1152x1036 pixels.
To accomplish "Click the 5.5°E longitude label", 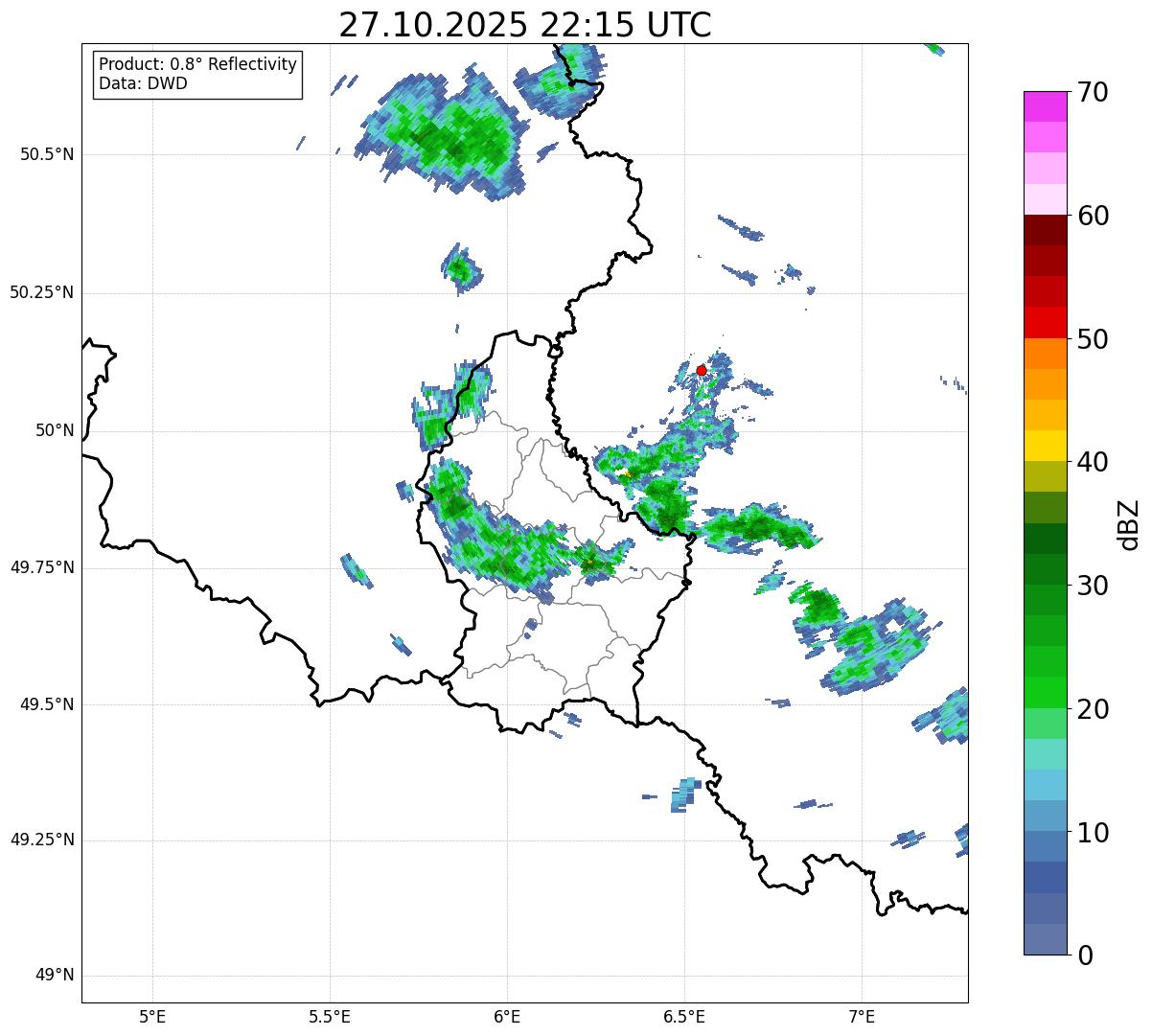I will [x=330, y=1017].
